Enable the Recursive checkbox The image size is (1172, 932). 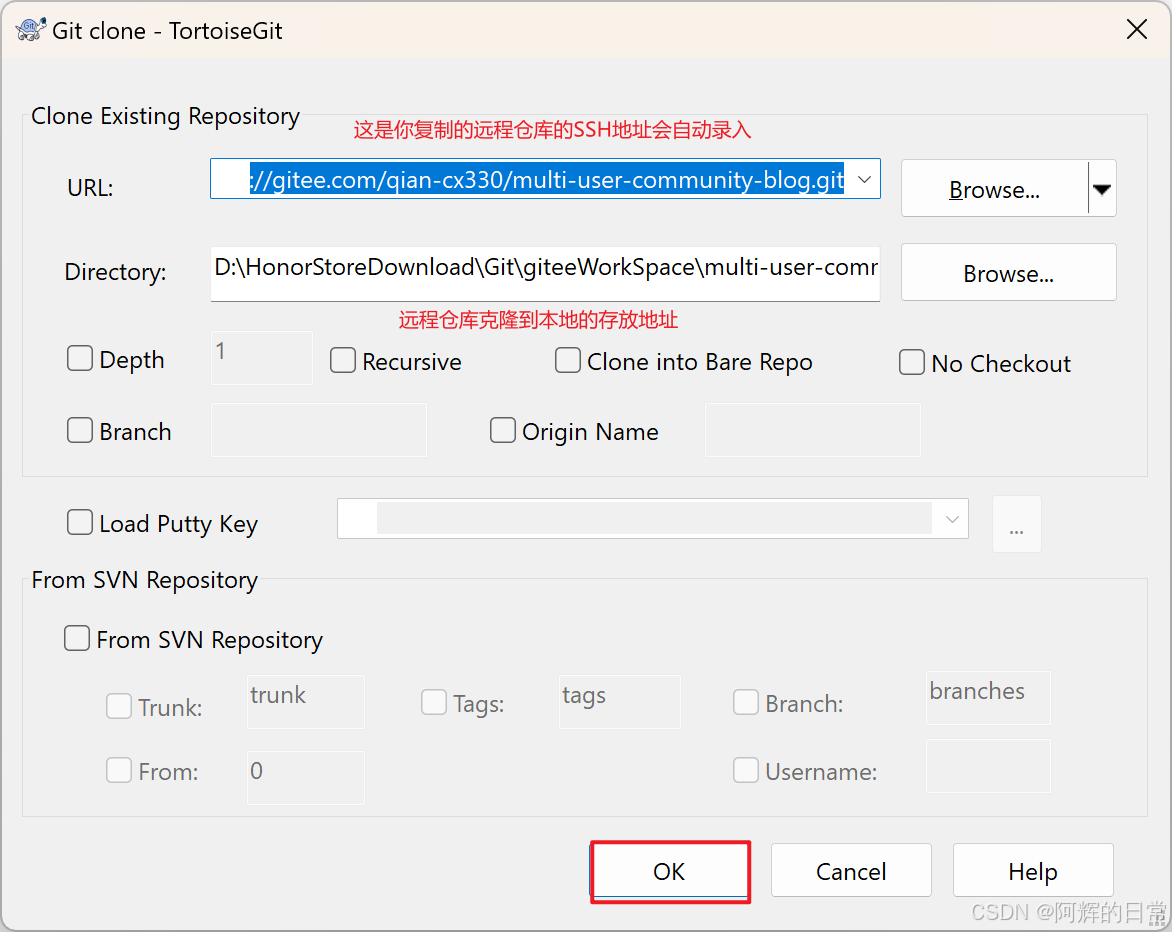point(342,360)
